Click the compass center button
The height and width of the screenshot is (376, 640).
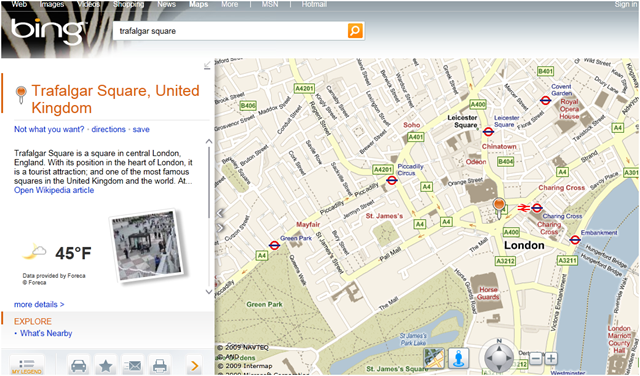coord(499,359)
